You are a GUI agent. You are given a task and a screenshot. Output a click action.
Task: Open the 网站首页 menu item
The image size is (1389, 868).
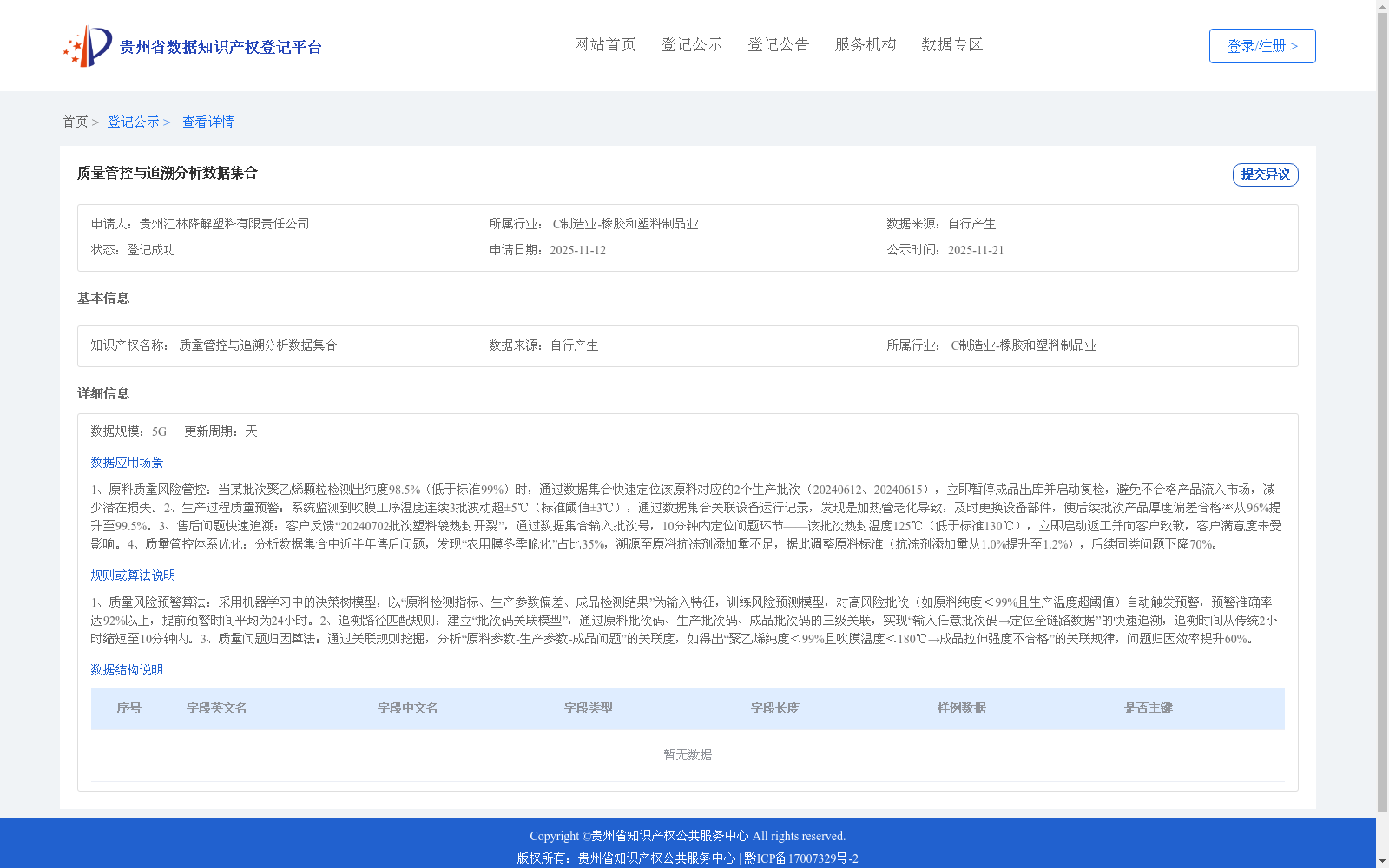click(x=605, y=44)
